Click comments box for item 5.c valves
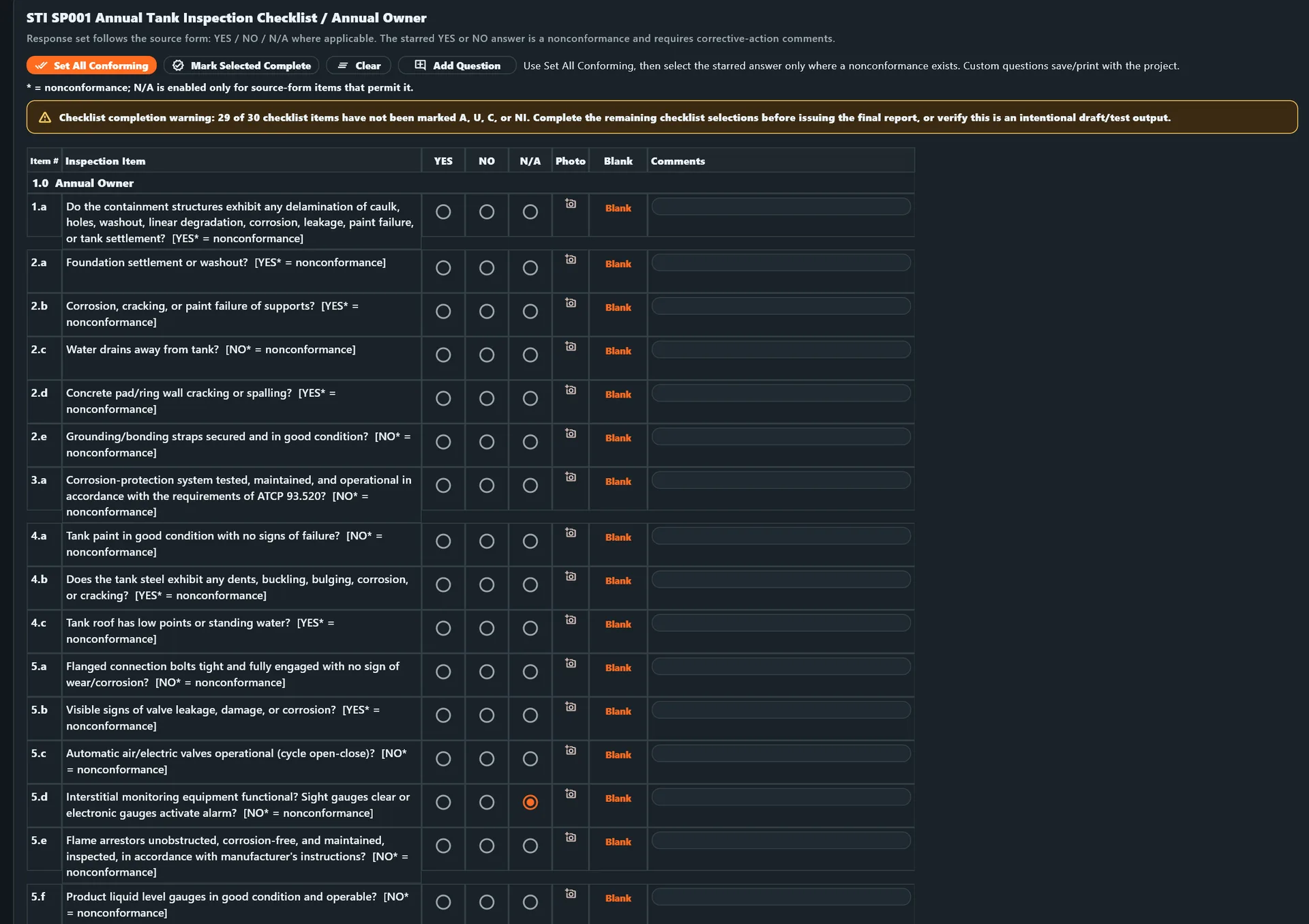 (781, 754)
